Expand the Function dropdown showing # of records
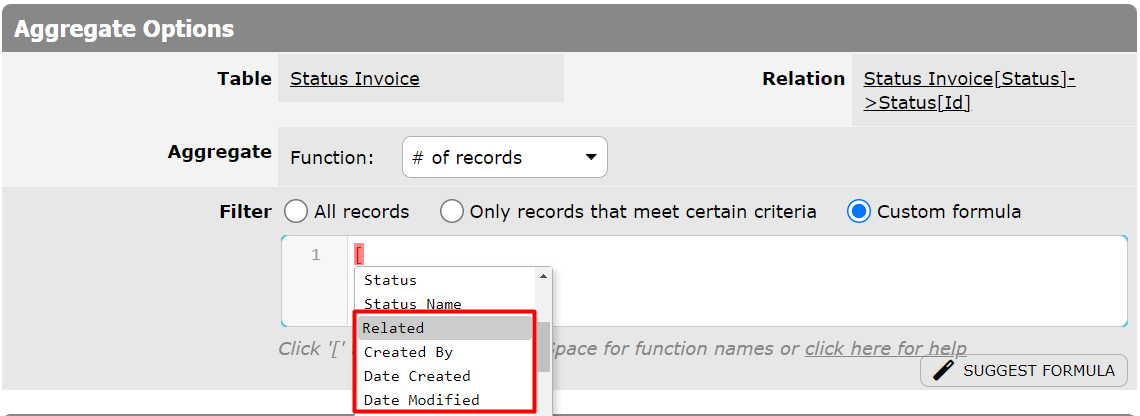Viewport: 1140px width, 416px height. (x=504, y=158)
